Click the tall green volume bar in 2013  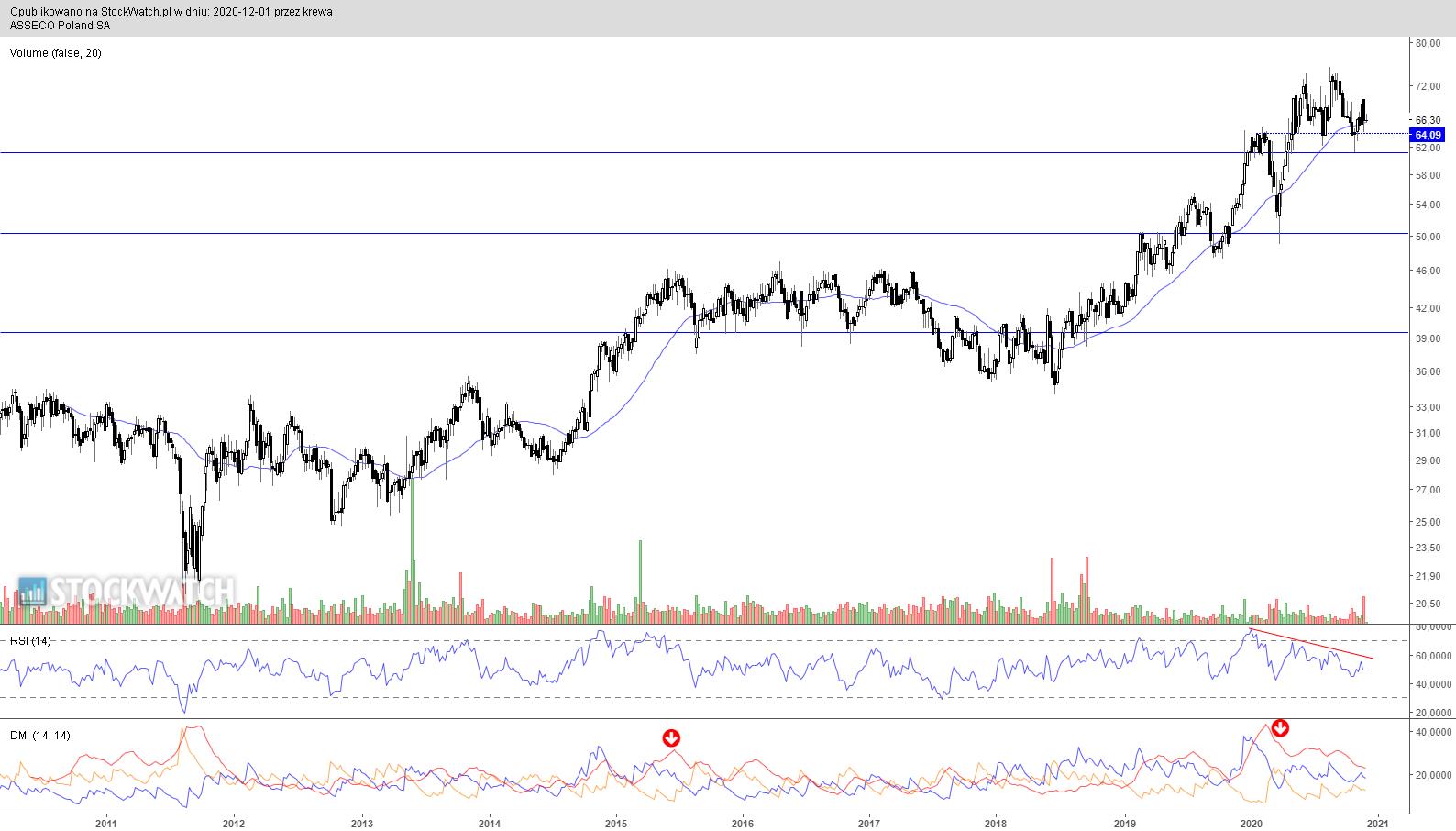point(412,550)
